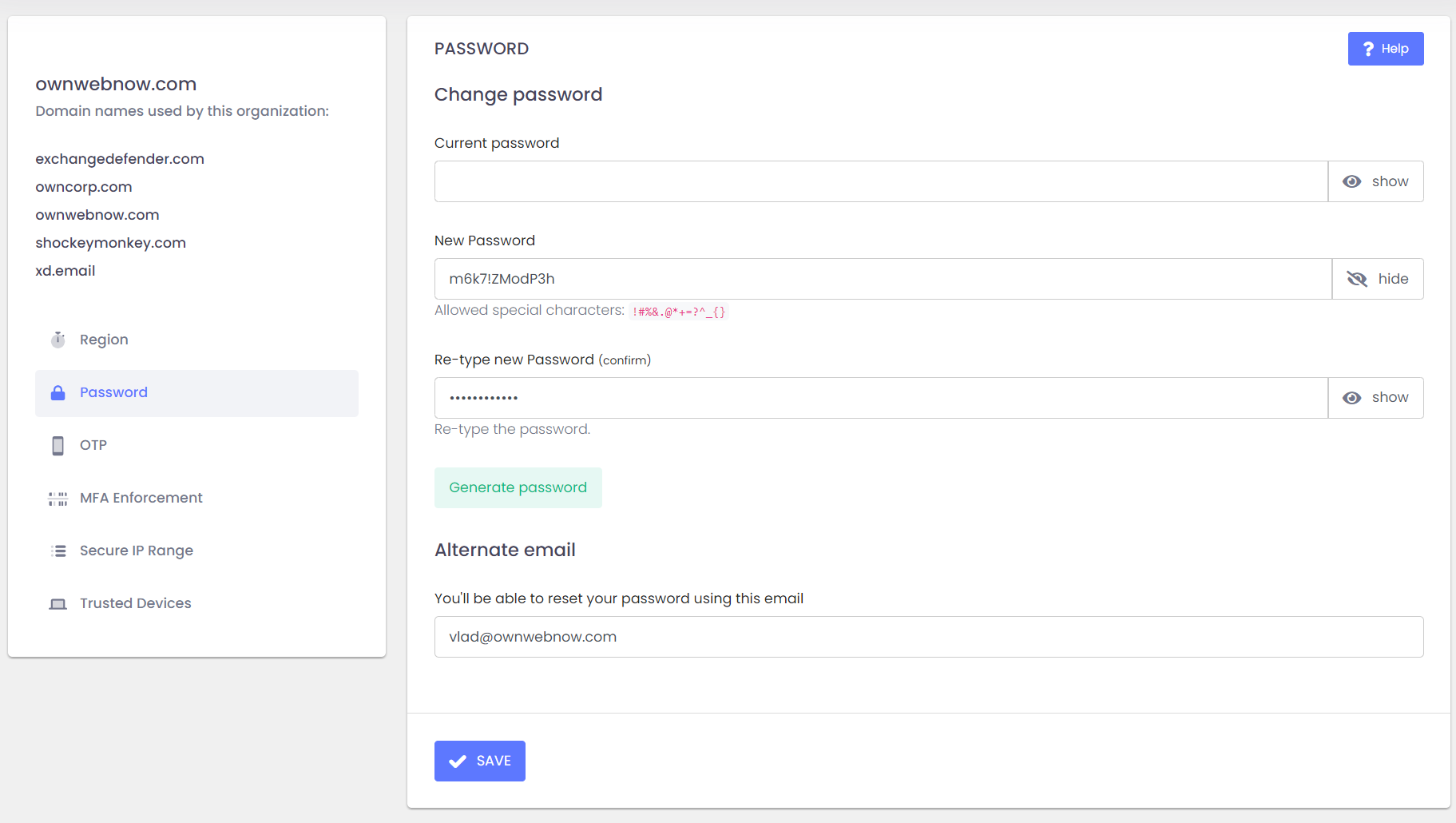
Task: Show the current password text
Action: [x=1375, y=181]
